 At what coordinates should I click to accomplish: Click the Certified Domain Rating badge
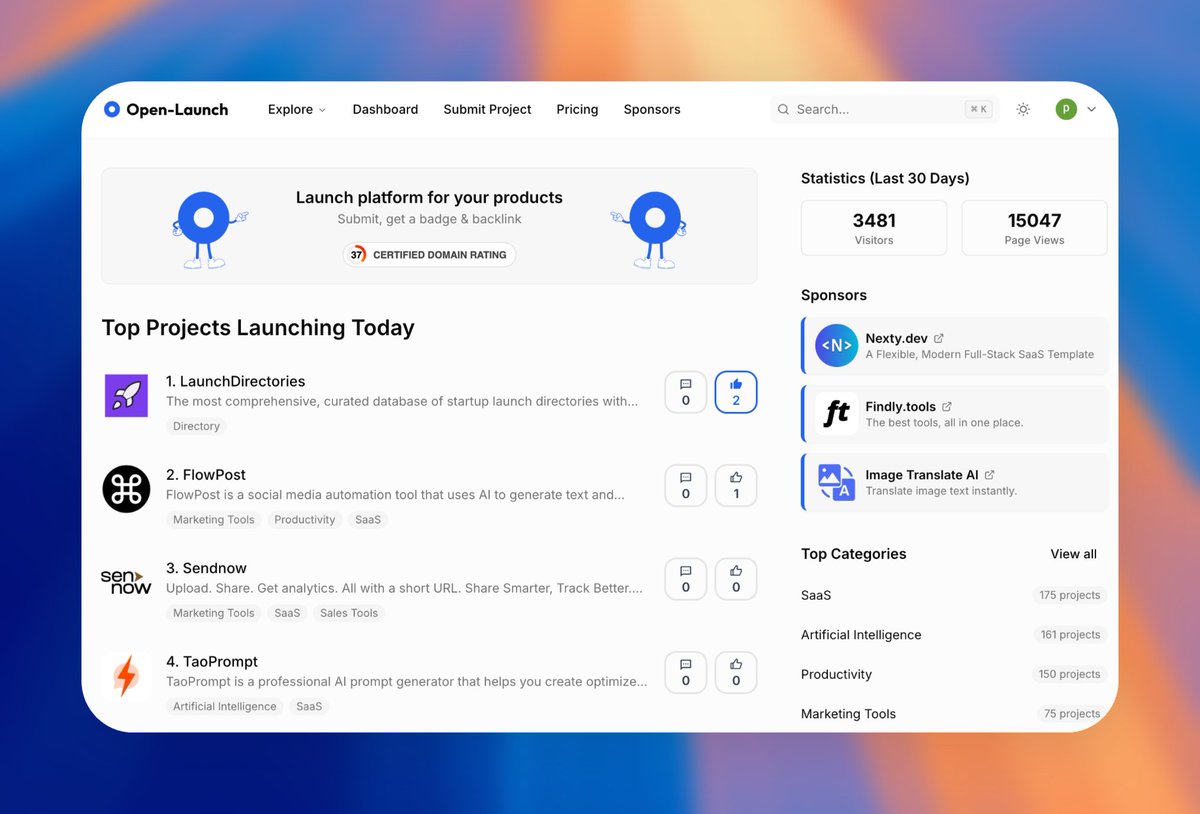pyautogui.click(x=429, y=255)
